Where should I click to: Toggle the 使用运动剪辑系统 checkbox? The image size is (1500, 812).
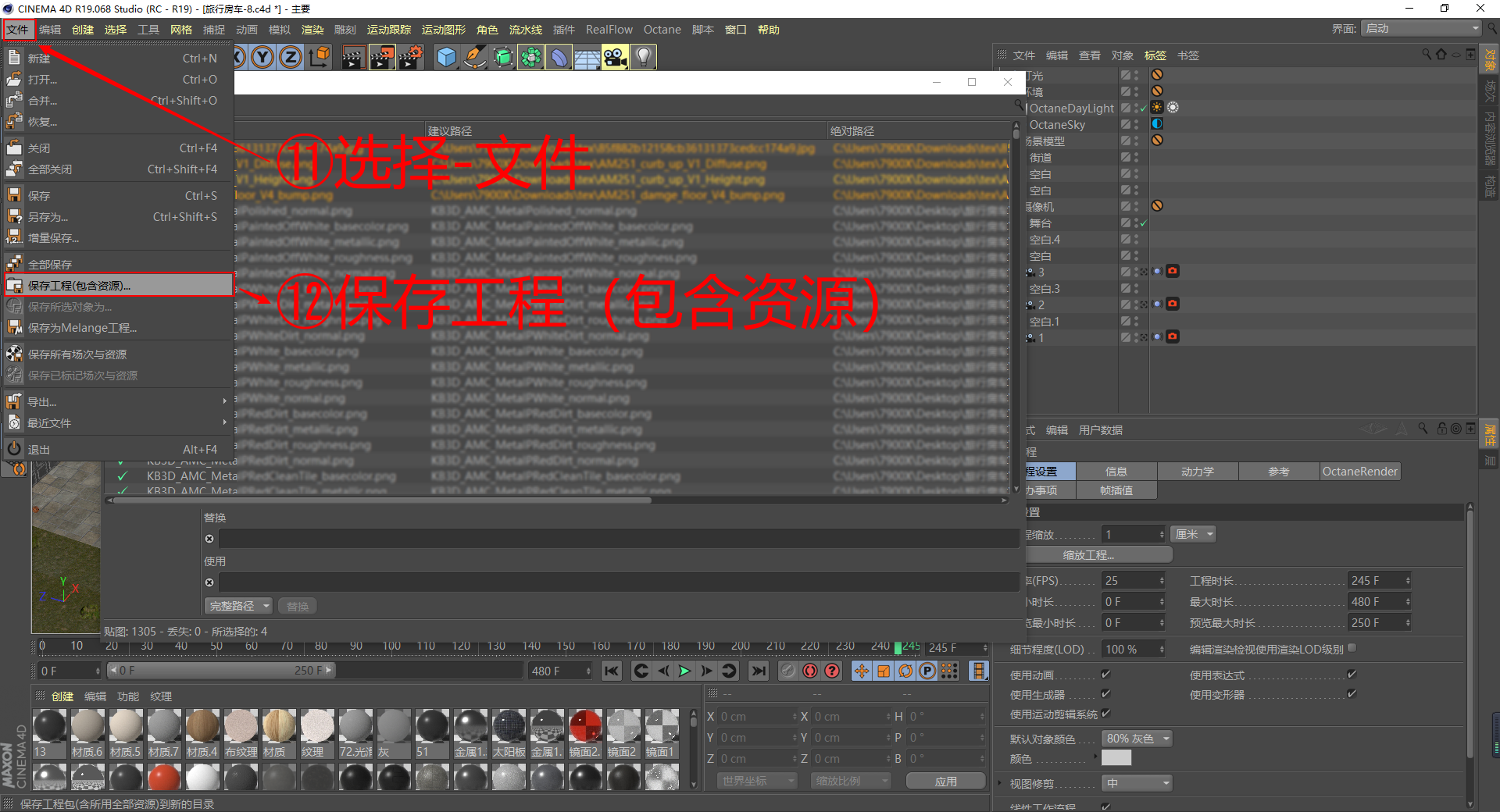coord(1105,713)
